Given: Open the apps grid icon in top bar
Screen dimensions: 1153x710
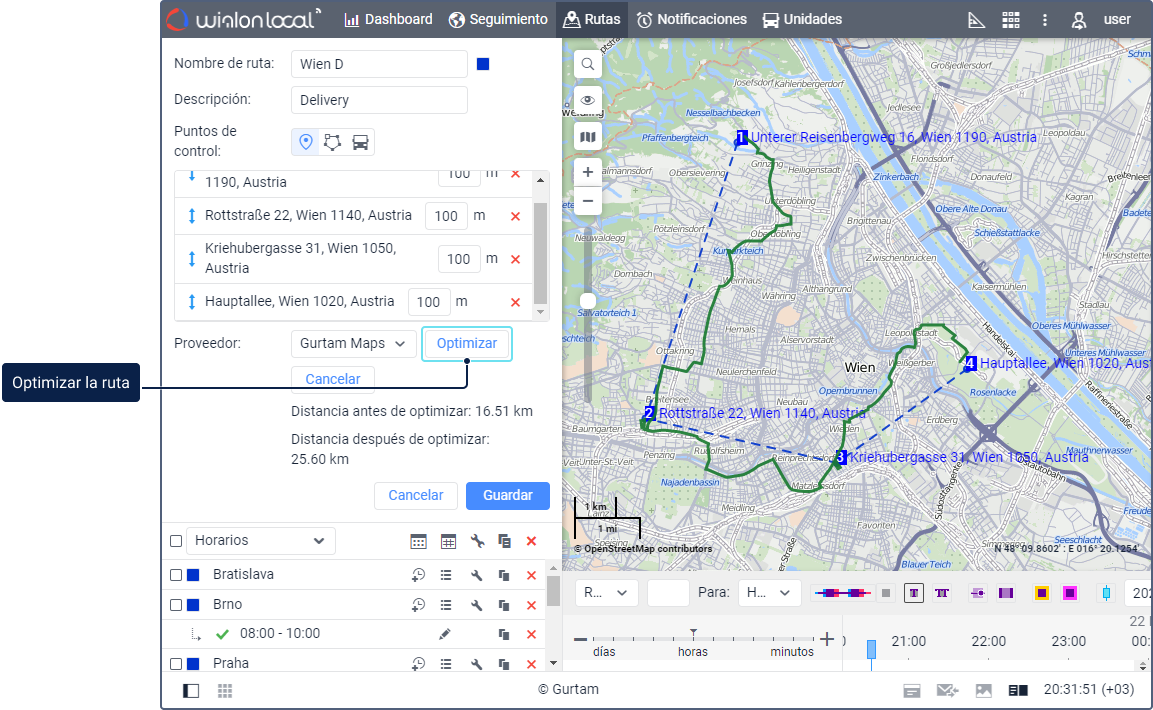Looking at the screenshot, I should 1011,20.
